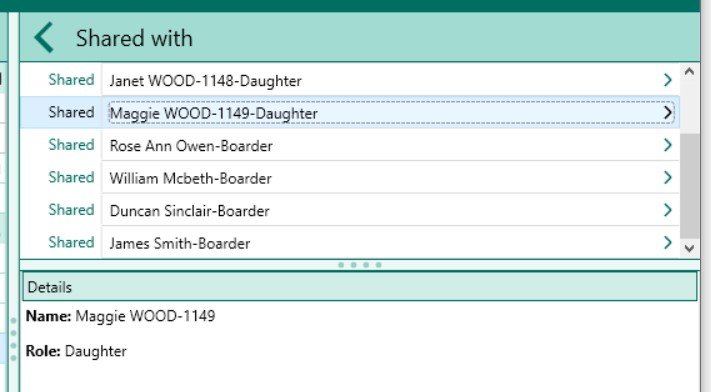Open chevron for Maggie WOOD-1149-Daughter
The width and height of the screenshot is (711, 392).
[x=667, y=113]
